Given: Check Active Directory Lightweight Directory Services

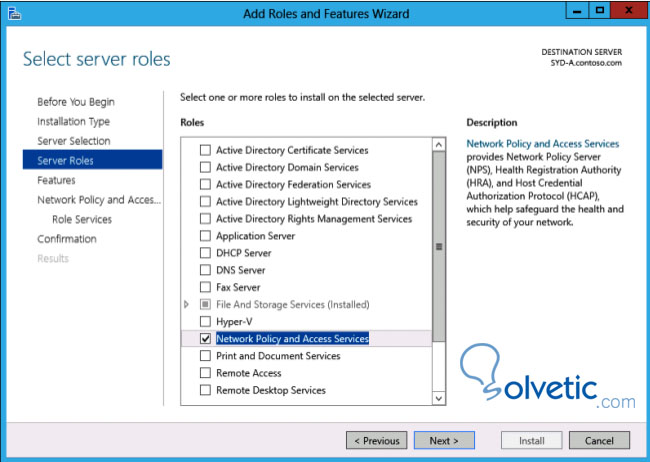Looking at the screenshot, I should 205,202.
